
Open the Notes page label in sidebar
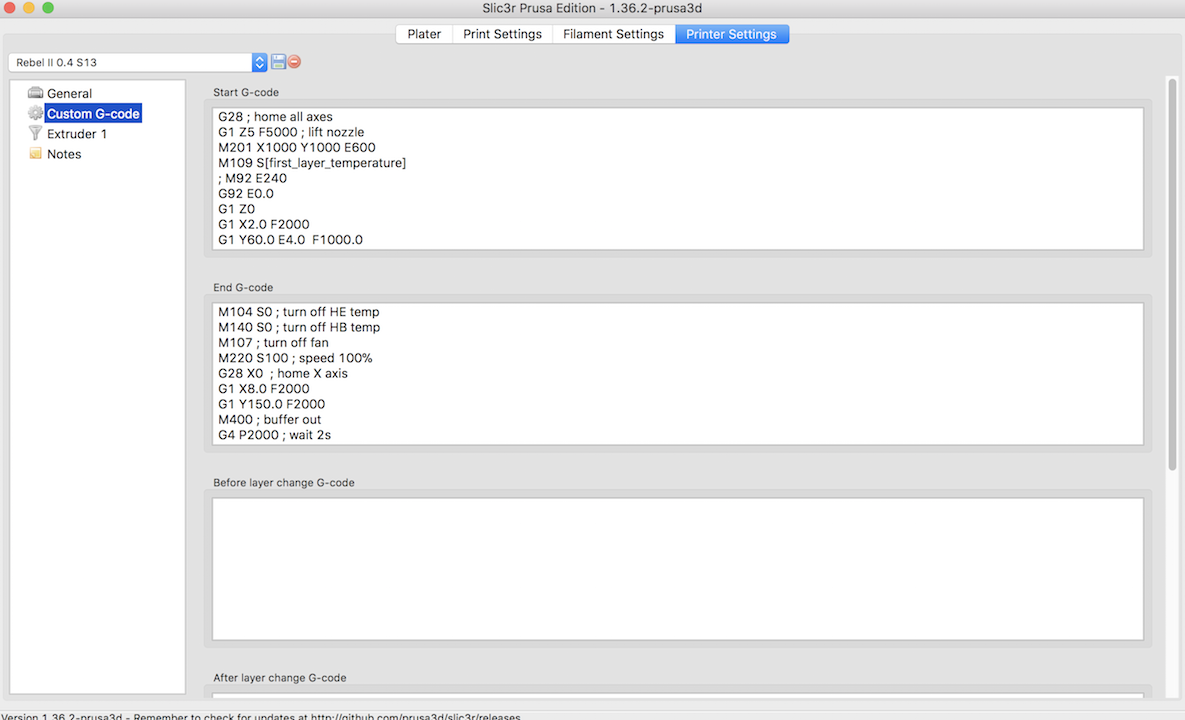point(64,154)
